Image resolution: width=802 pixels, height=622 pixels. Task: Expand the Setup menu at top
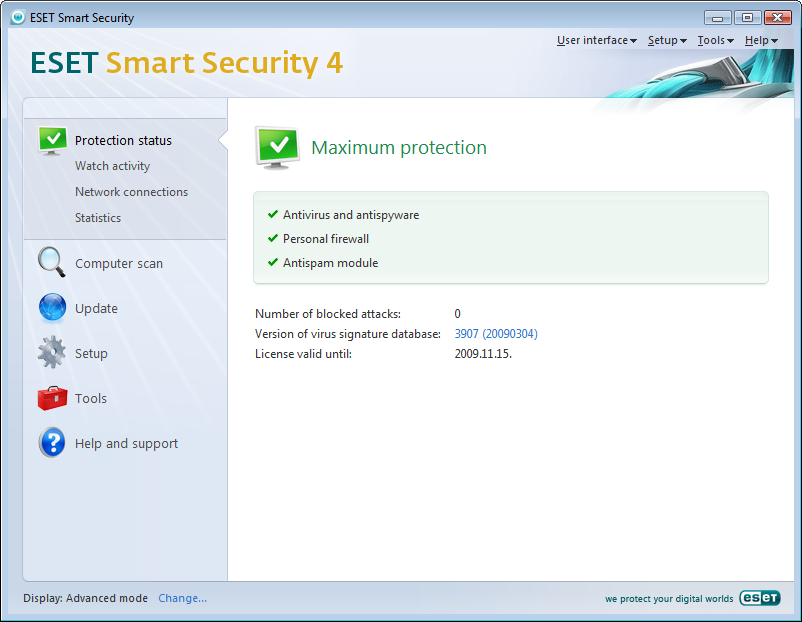coord(667,40)
